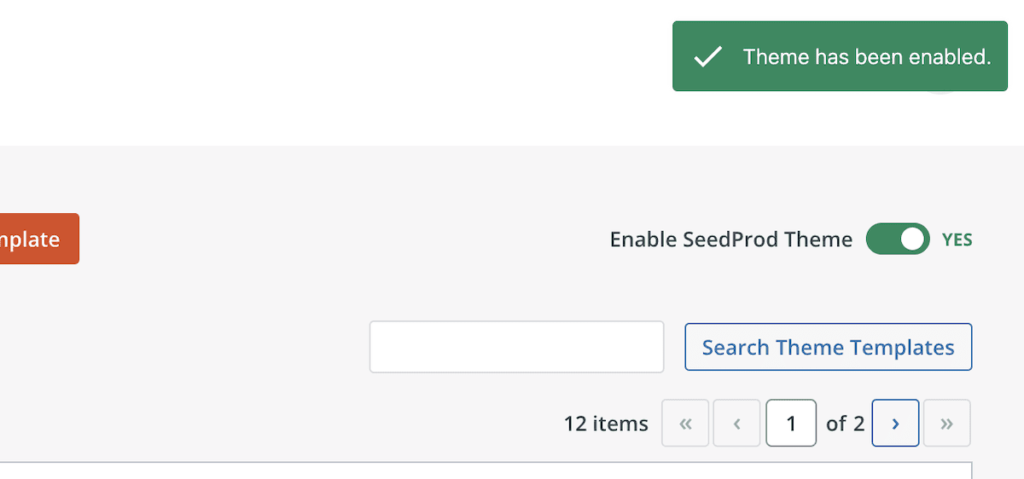This screenshot has width=1024, height=479.
Task: Click the Search Theme Templates button
Action: [x=828, y=347]
